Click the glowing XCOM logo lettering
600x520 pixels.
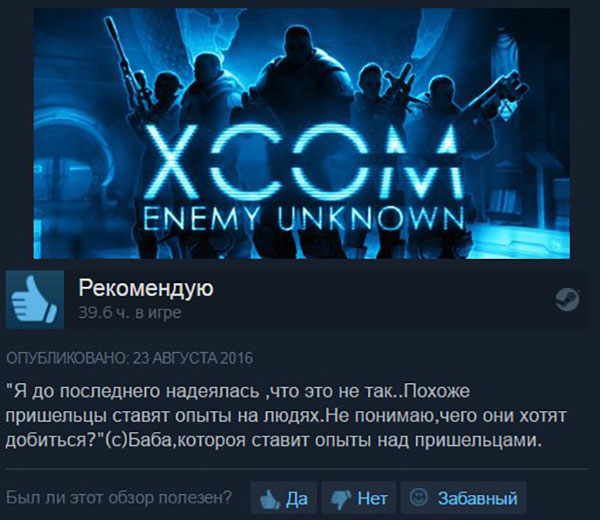pos(303,161)
